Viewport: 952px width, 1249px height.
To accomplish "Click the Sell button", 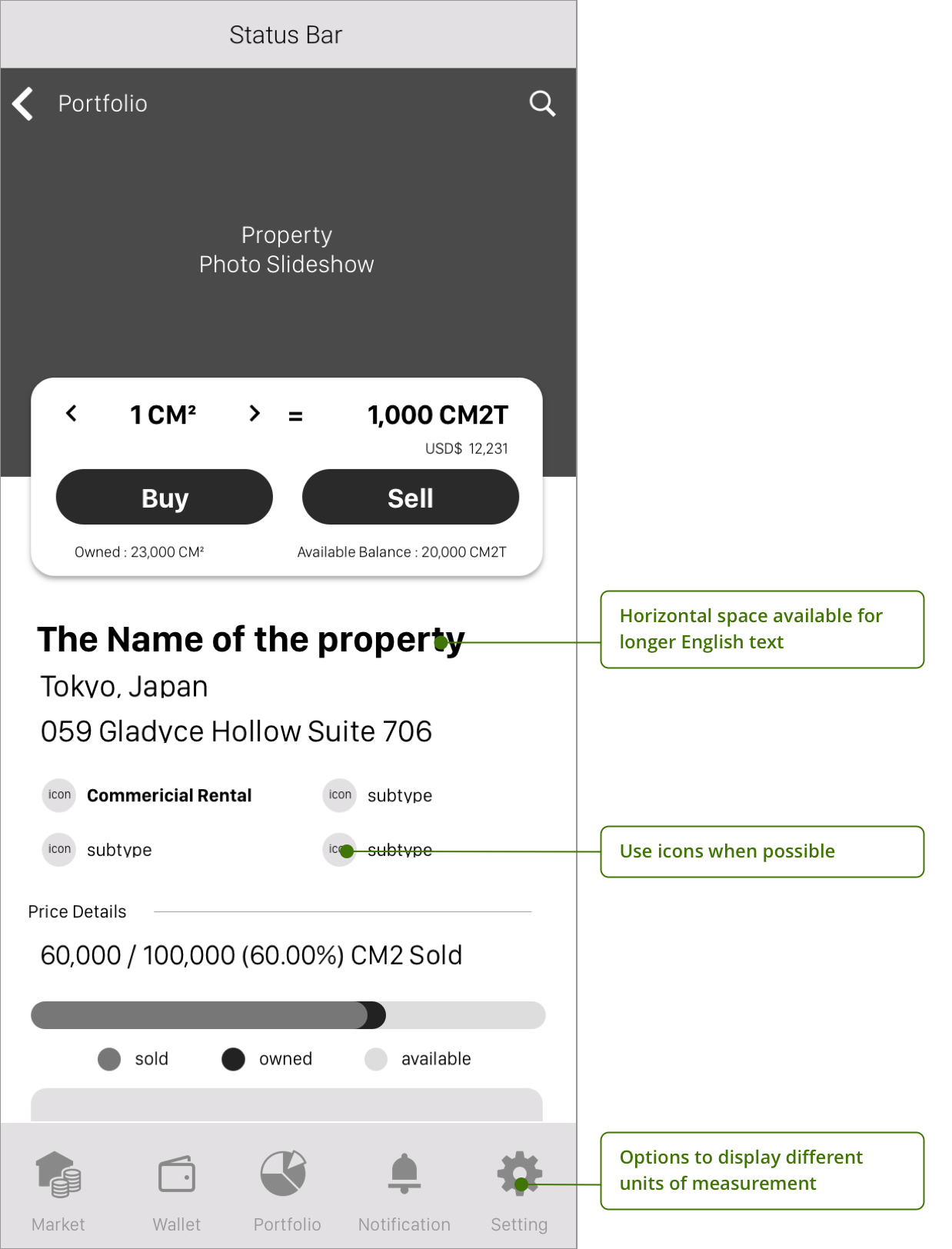I will (411, 498).
